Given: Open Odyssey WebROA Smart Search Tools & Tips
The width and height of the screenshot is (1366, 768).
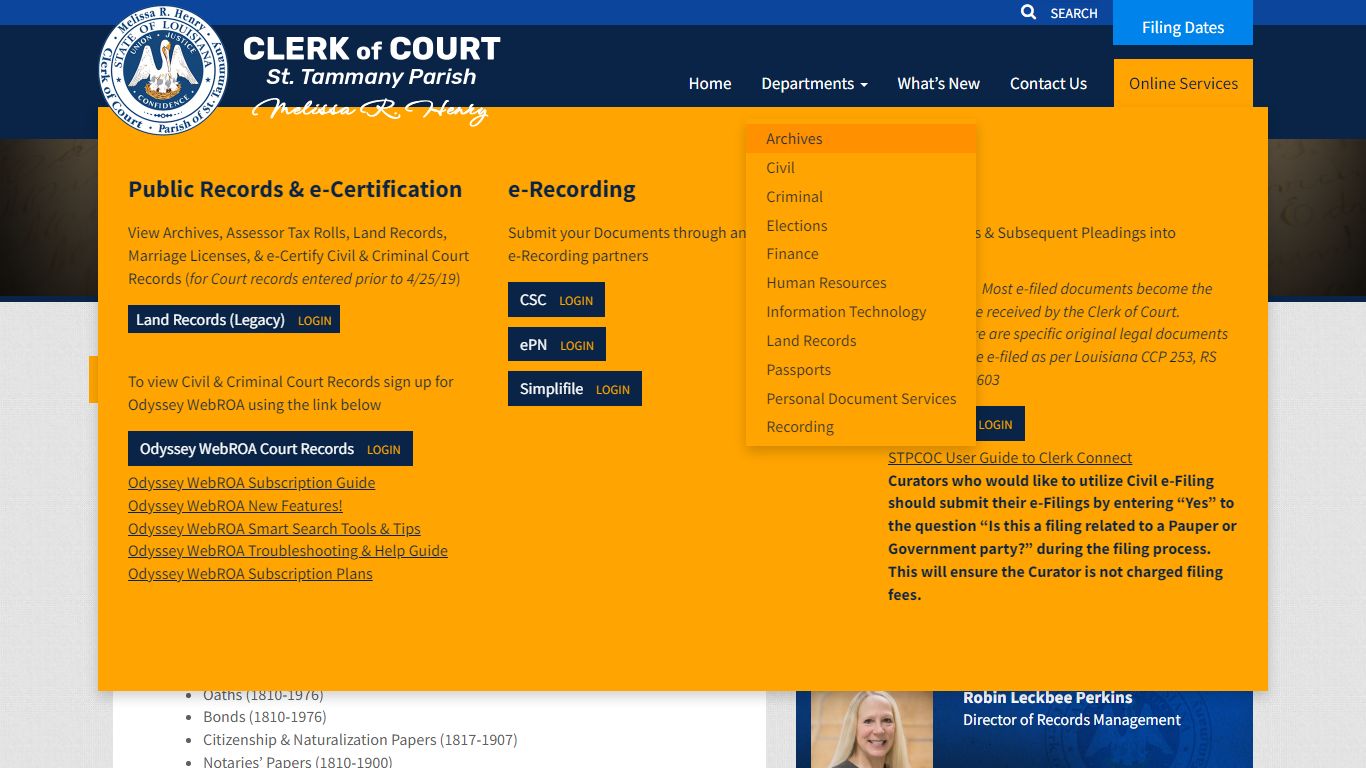Looking at the screenshot, I should coord(274,529).
